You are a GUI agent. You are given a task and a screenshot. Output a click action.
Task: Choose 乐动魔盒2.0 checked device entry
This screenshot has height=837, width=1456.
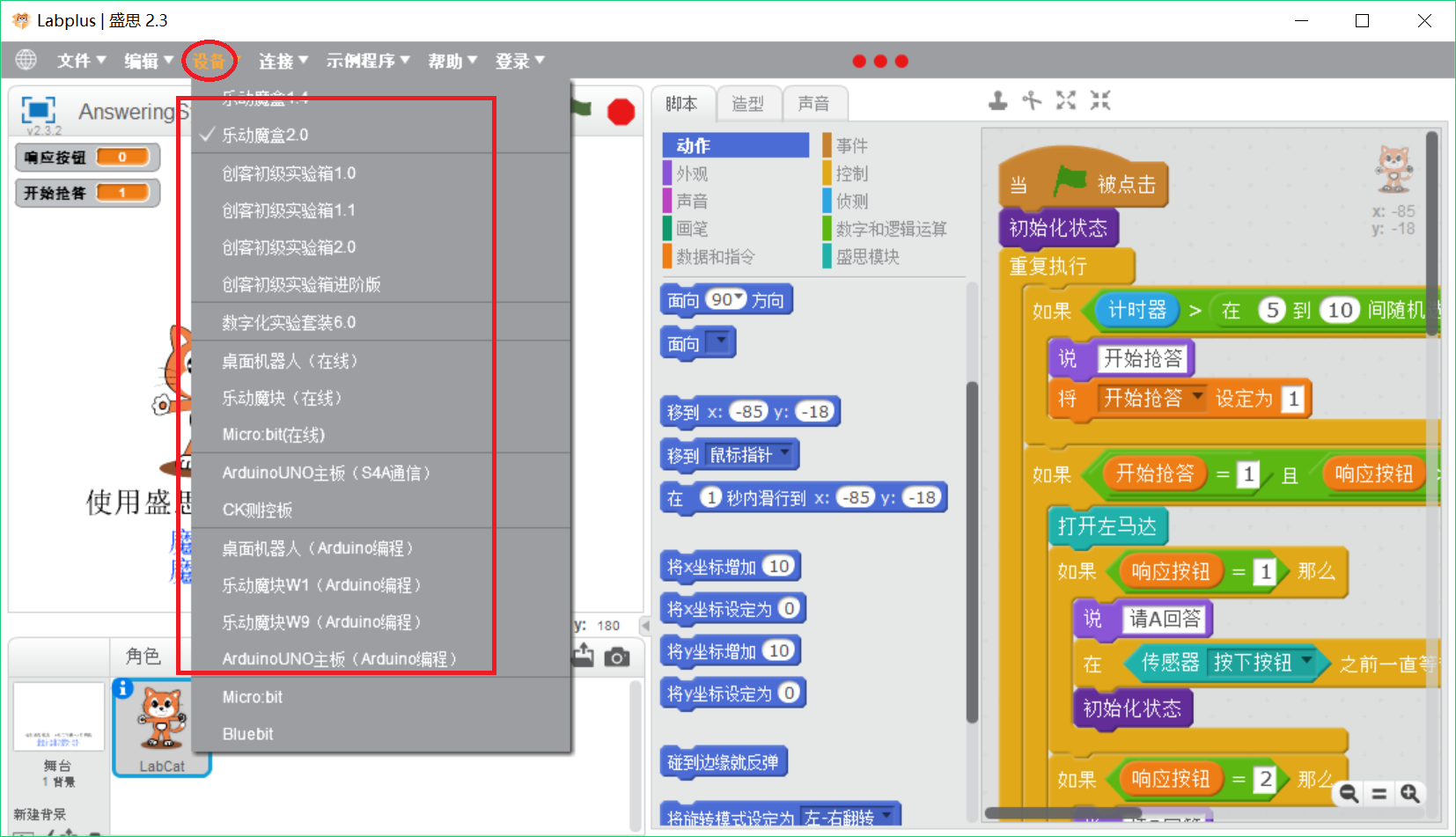[381, 135]
